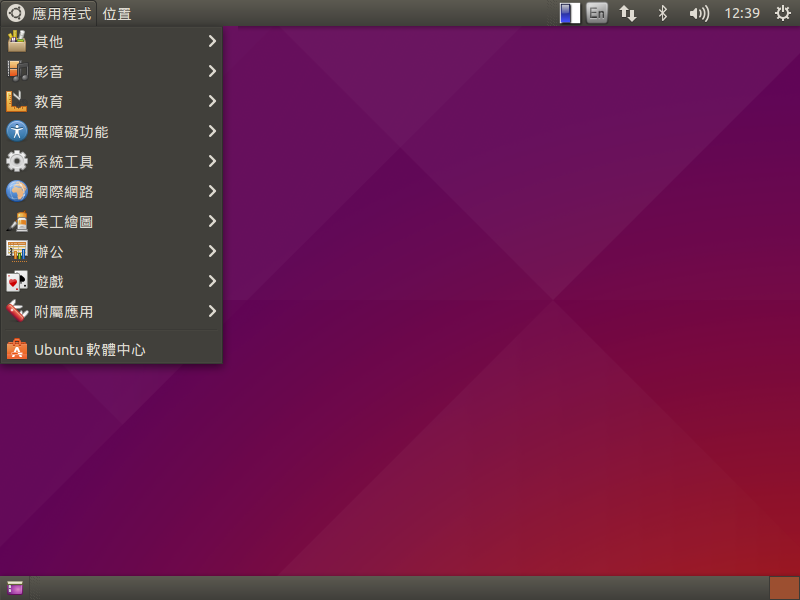Click the 無障礙功能 accessibility icon
Image resolution: width=800 pixels, height=600 pixels.
point(17,132)
